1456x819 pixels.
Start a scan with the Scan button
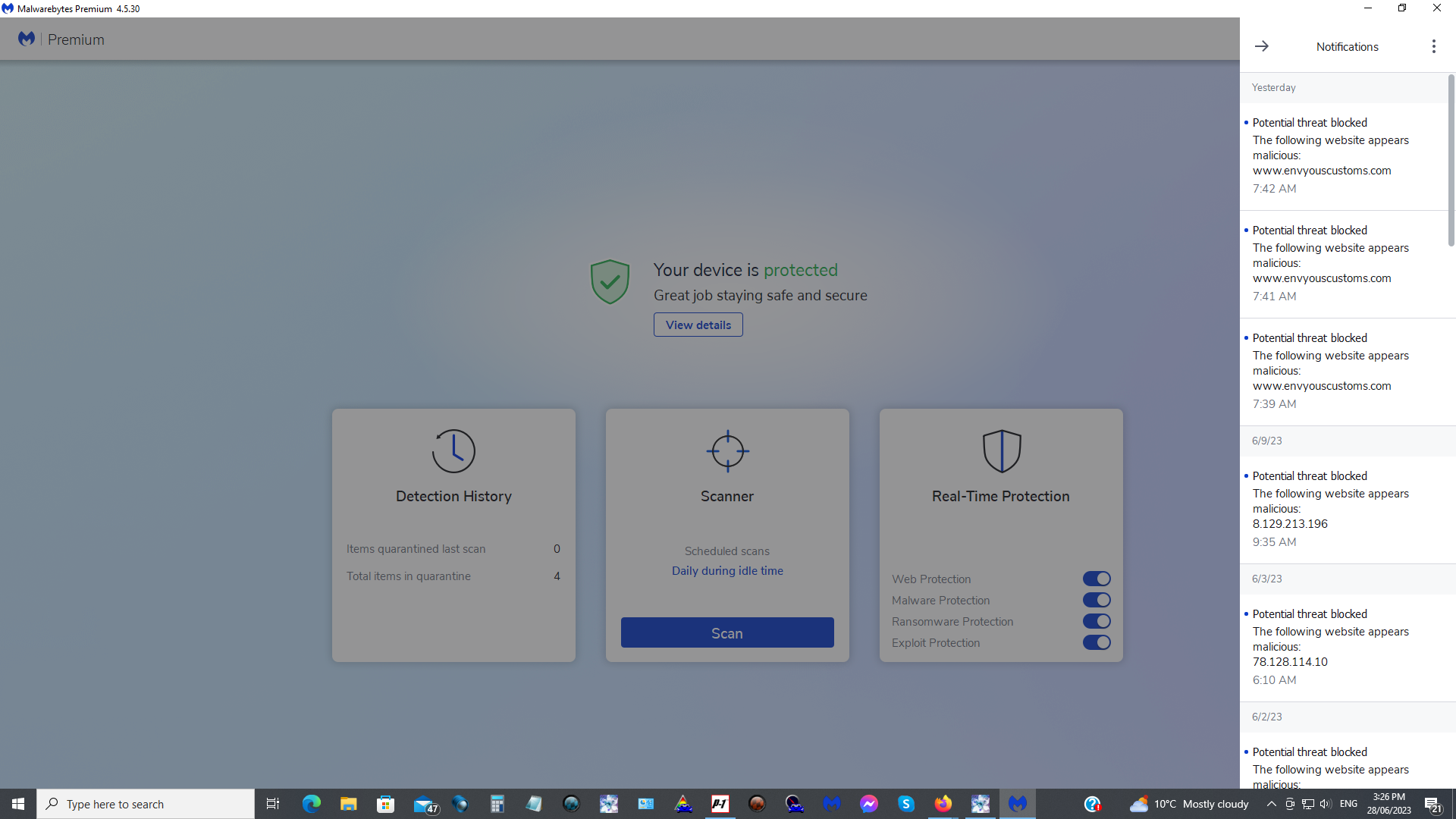coord(727,632)
